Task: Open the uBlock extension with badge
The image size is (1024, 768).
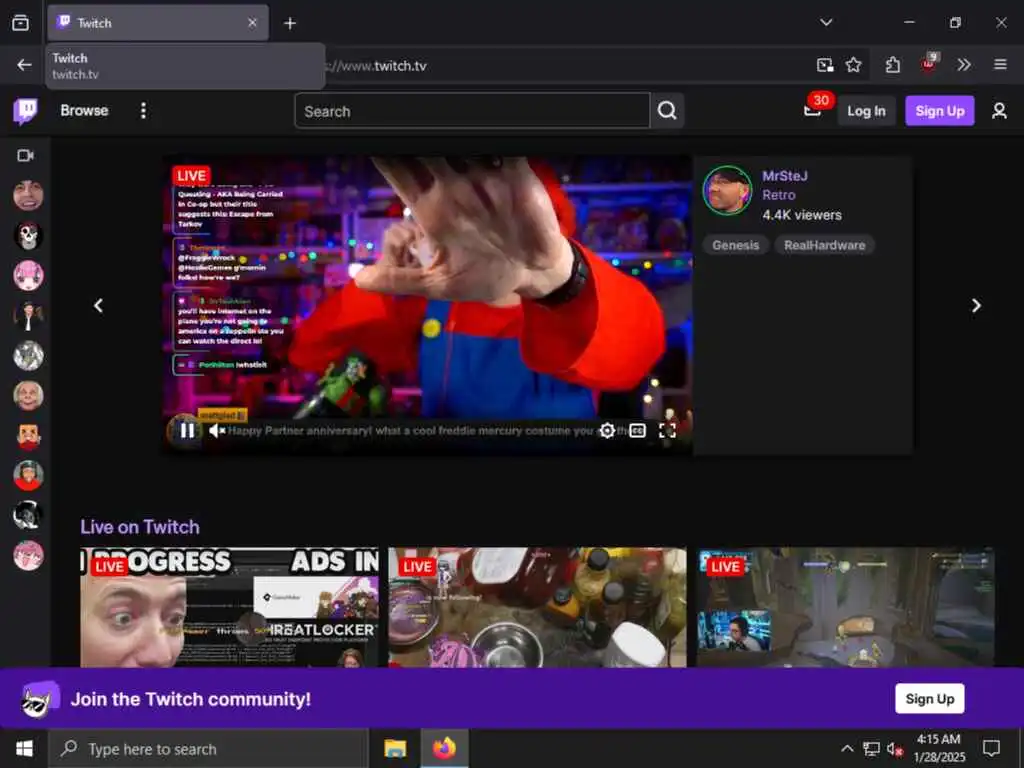Action: (x=929, y=64)
